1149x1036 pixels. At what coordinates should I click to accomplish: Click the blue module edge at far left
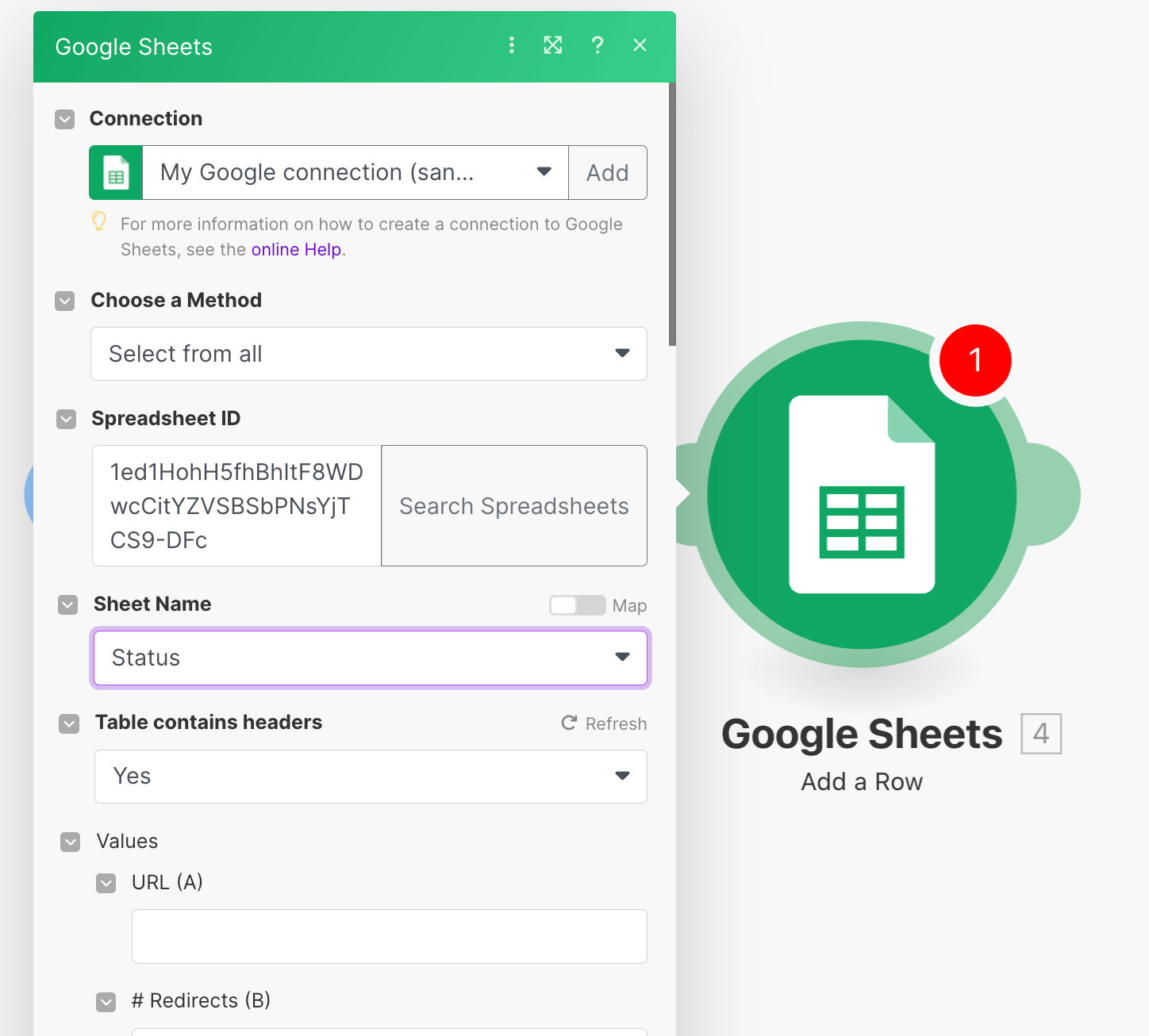tap(29, 494)
